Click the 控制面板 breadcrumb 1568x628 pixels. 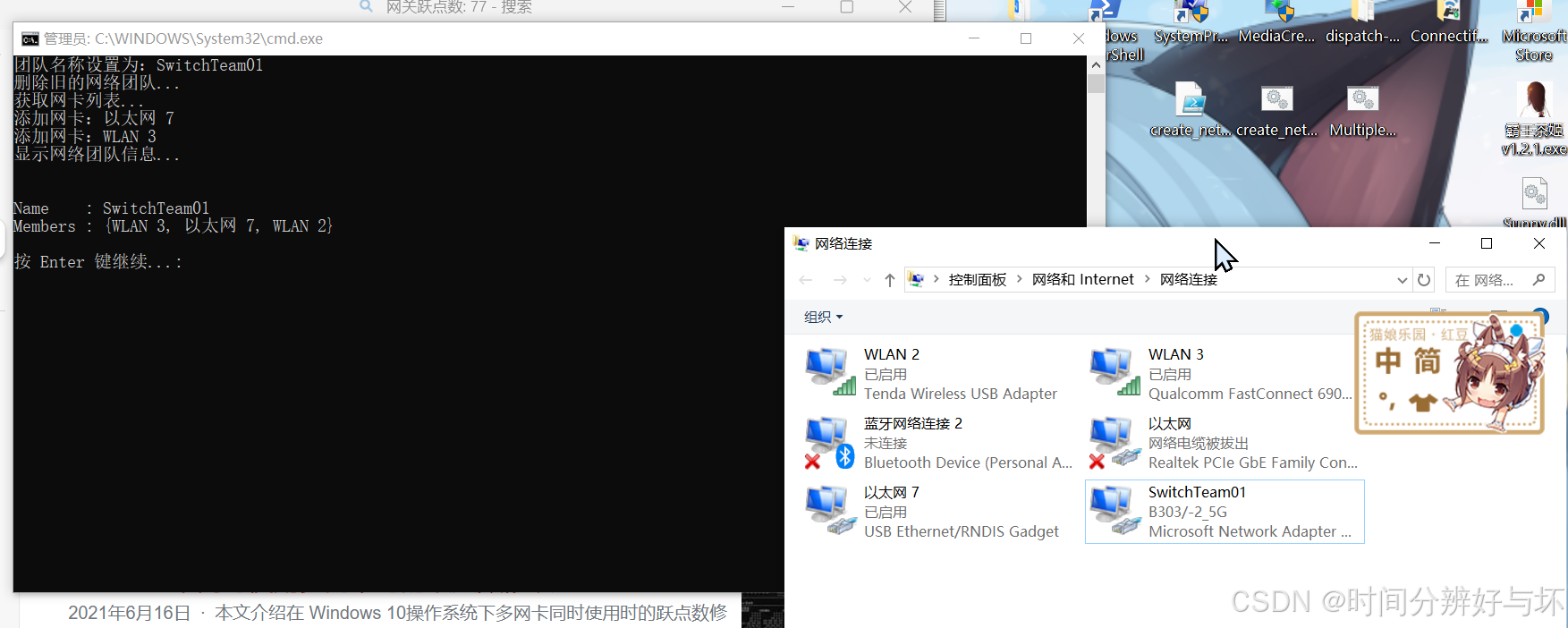[978, 280]
